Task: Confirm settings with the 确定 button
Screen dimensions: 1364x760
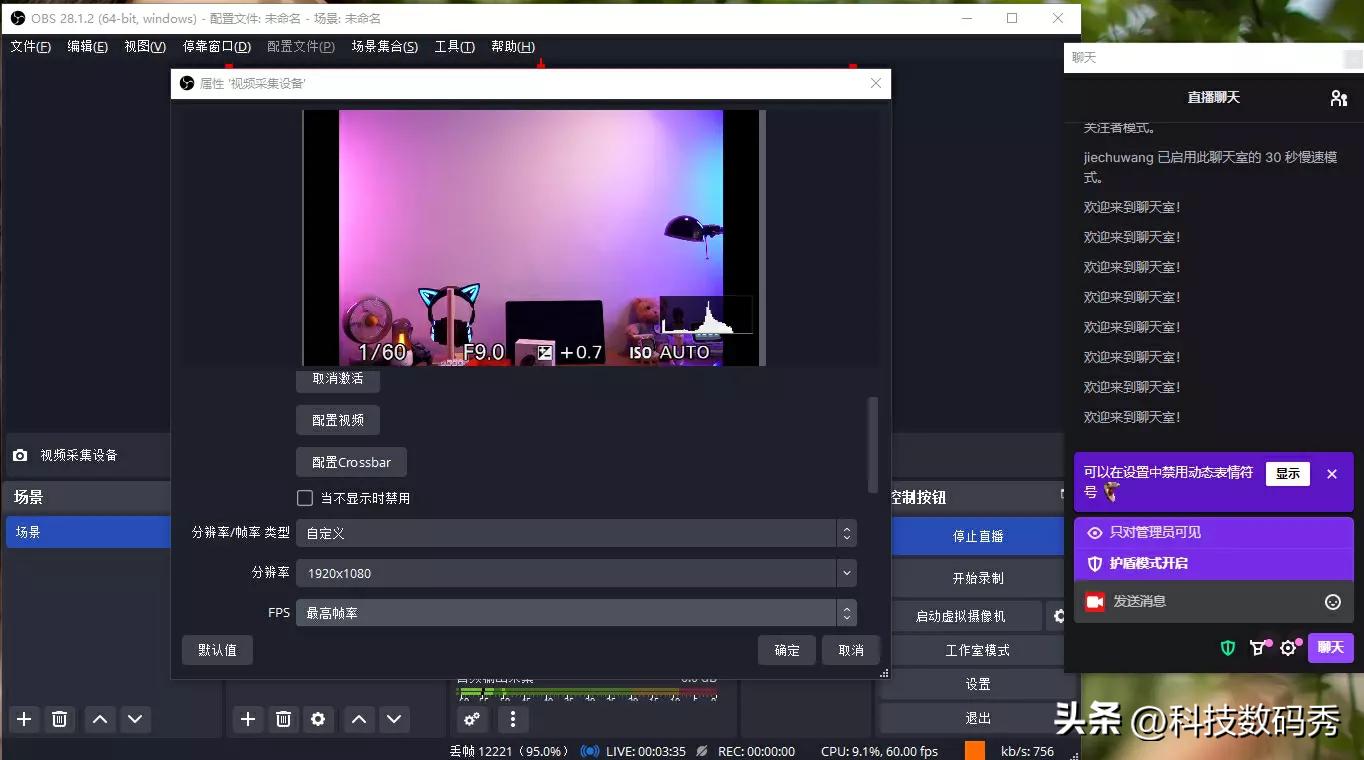Action: (786, 649)
